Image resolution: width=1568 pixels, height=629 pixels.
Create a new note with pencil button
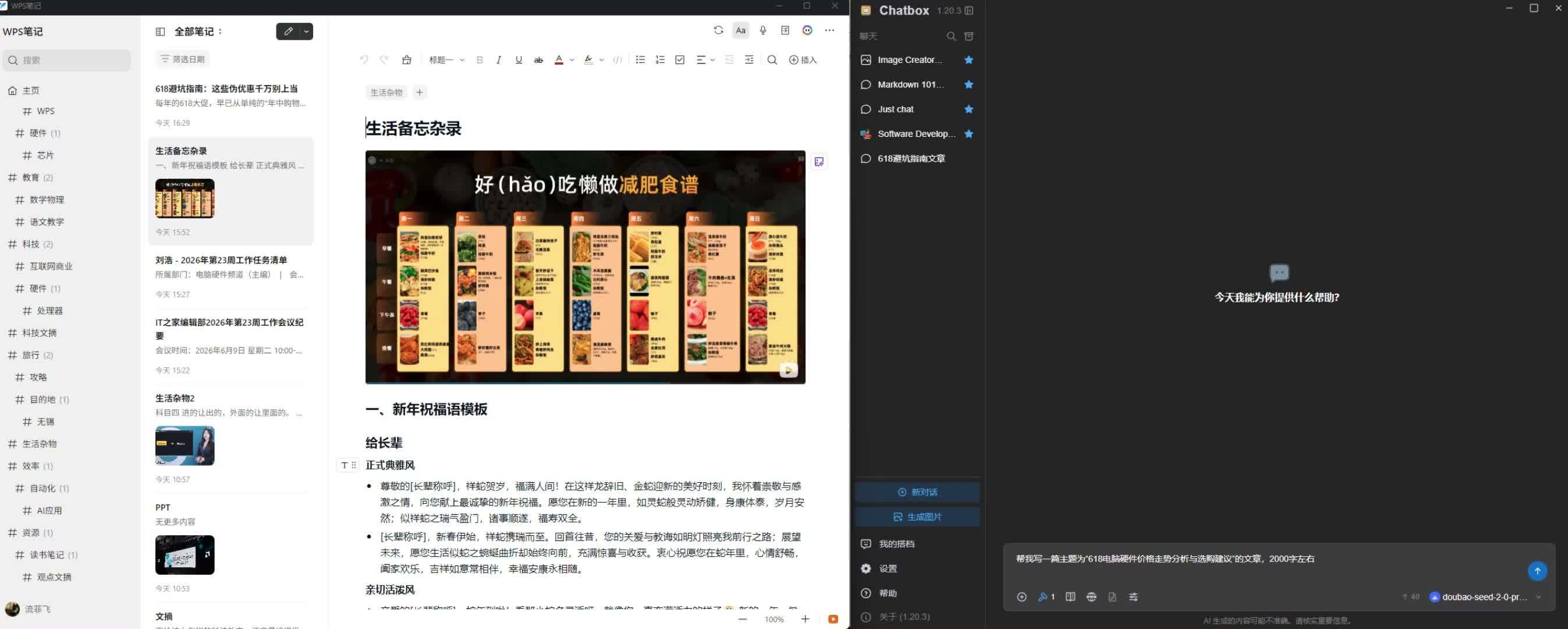pos(288,31)
